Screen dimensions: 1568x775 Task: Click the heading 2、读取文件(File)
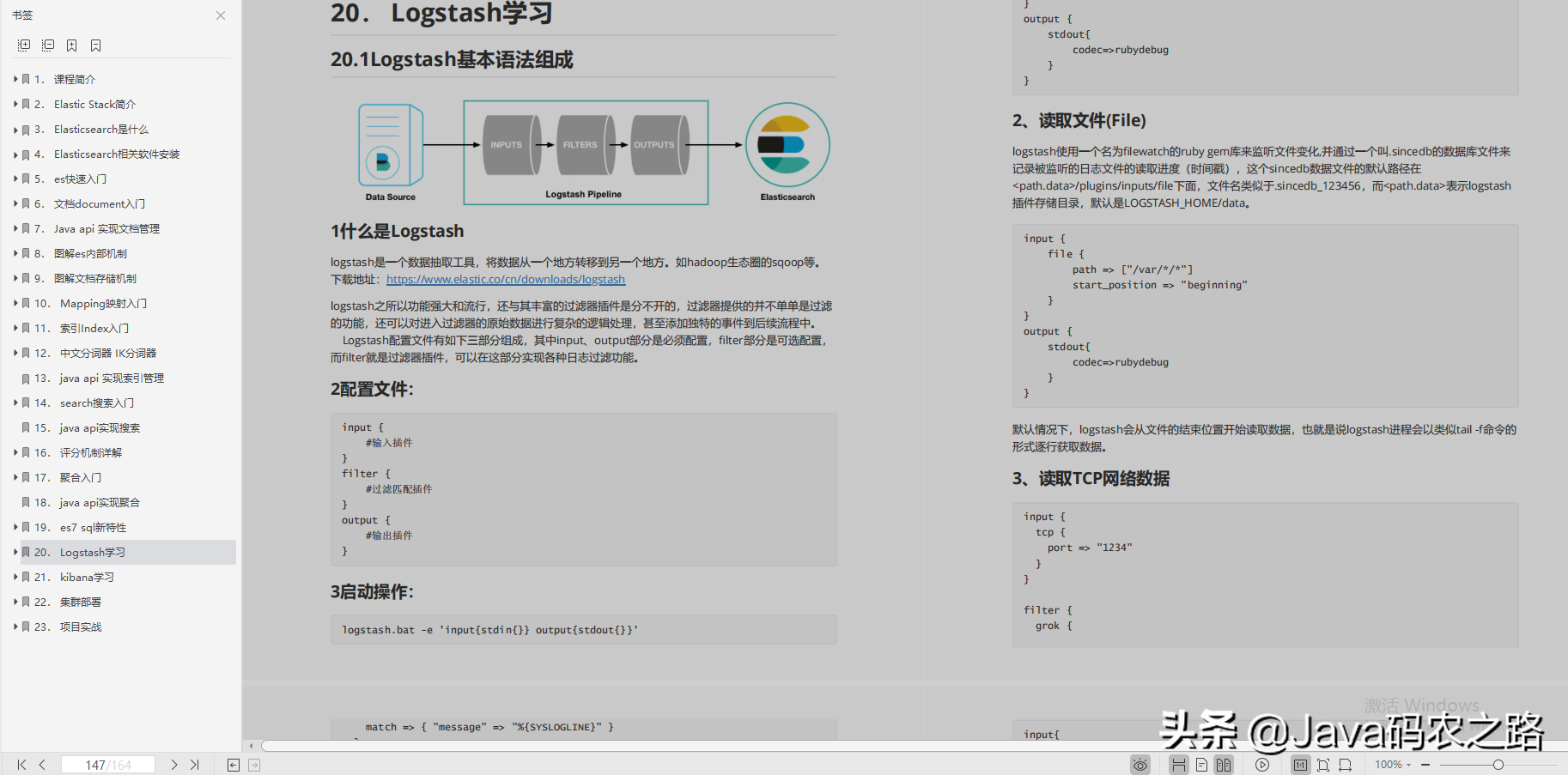coord(1079,120)
